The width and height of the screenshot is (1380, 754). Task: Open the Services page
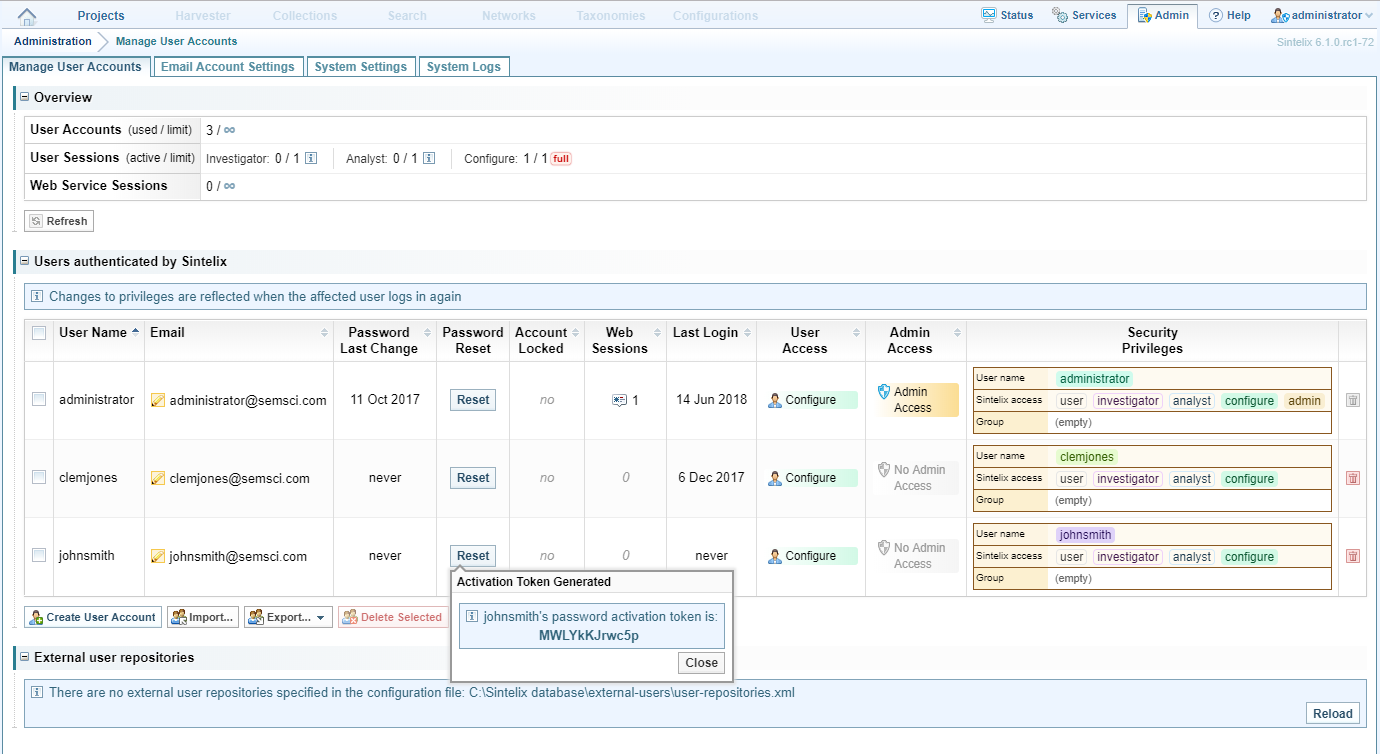[x=1084, y=15]
